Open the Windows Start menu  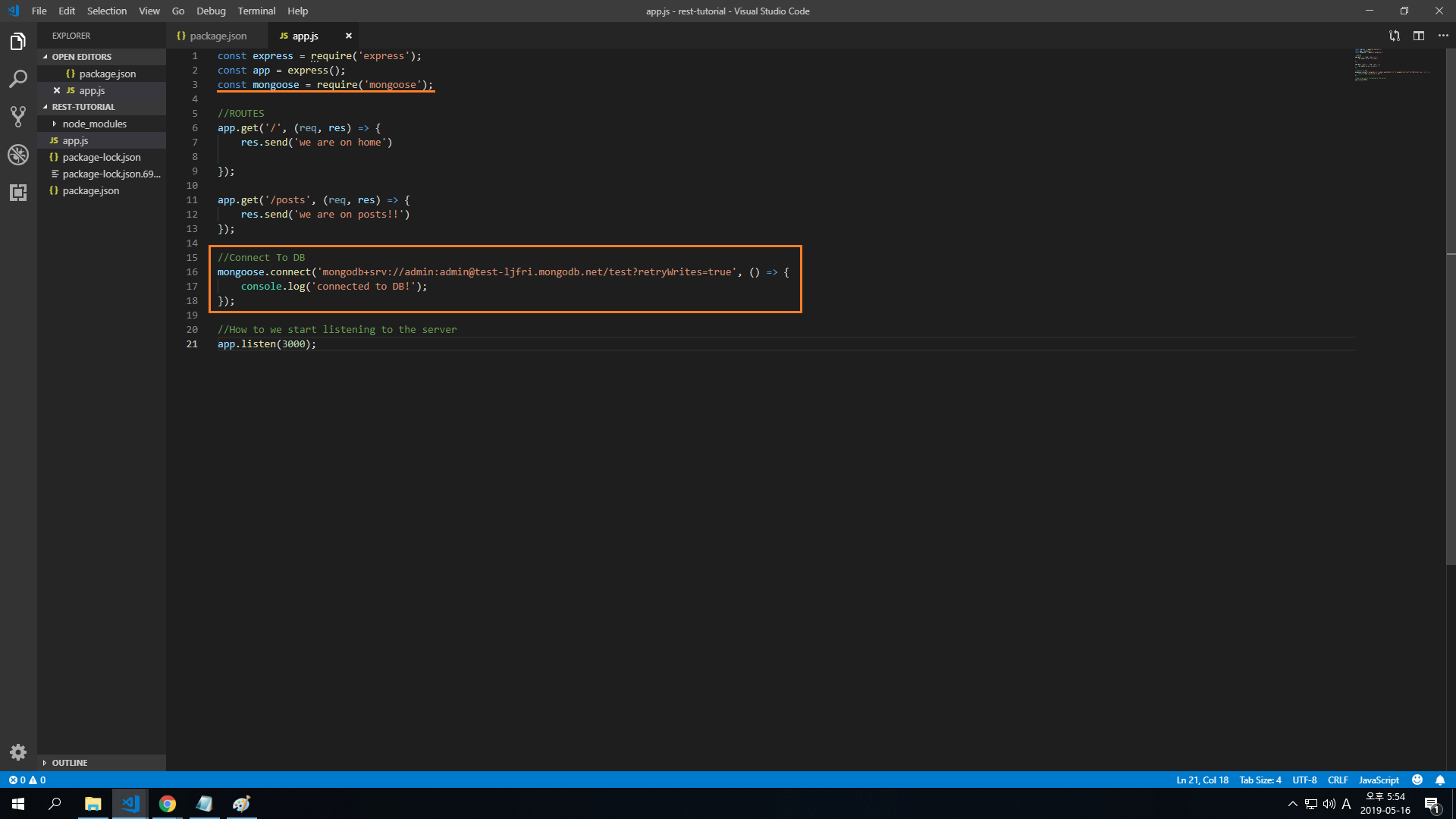click(x=18, y=804)
